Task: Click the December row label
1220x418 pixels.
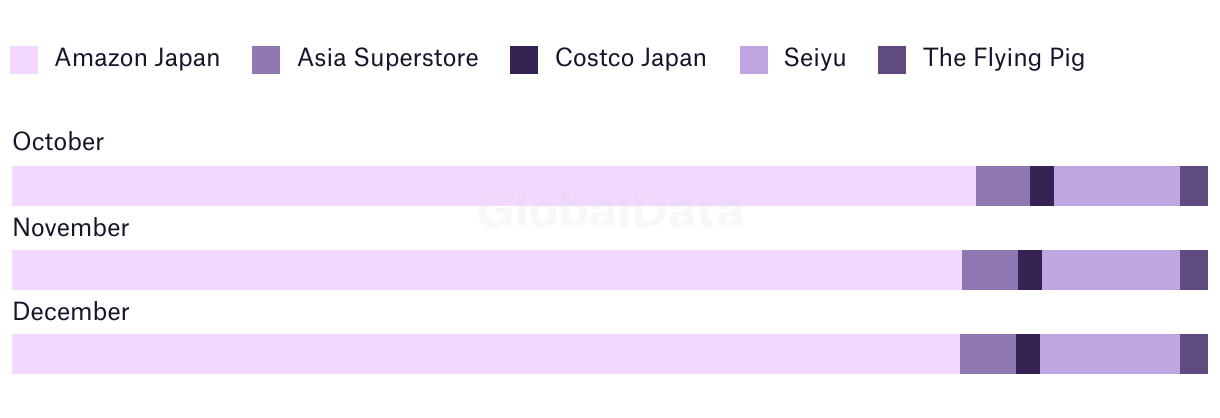Action: pyautogui.click(x=71, y=312)
